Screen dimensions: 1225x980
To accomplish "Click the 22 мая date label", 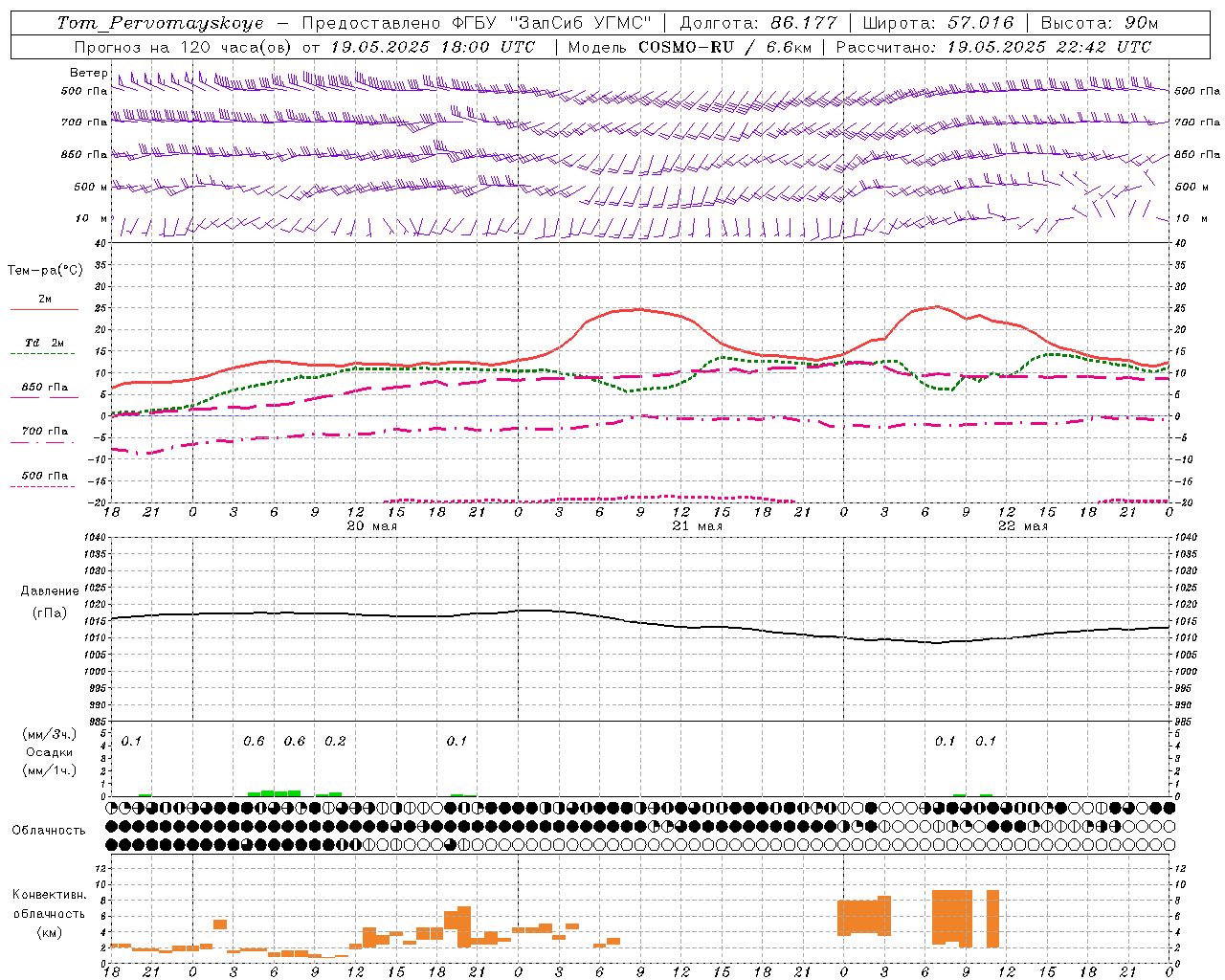I will pos(1023,526).
